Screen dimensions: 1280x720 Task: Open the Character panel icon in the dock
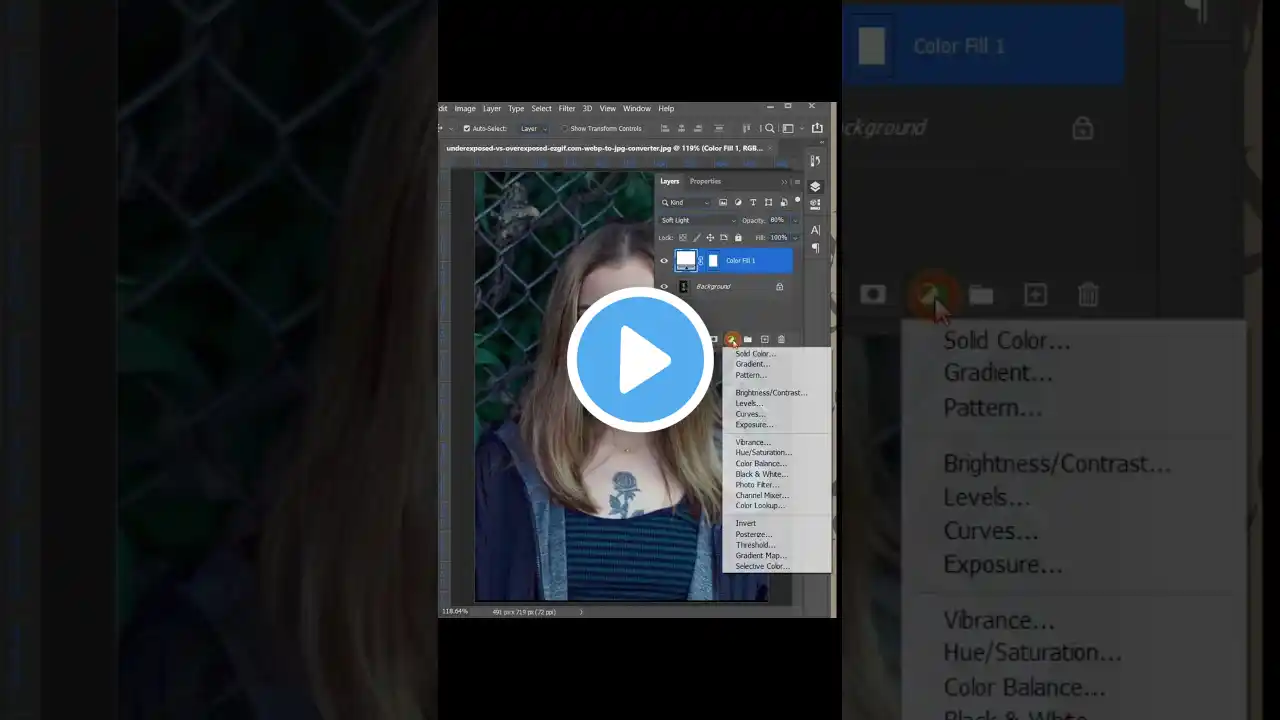point(815,230)
